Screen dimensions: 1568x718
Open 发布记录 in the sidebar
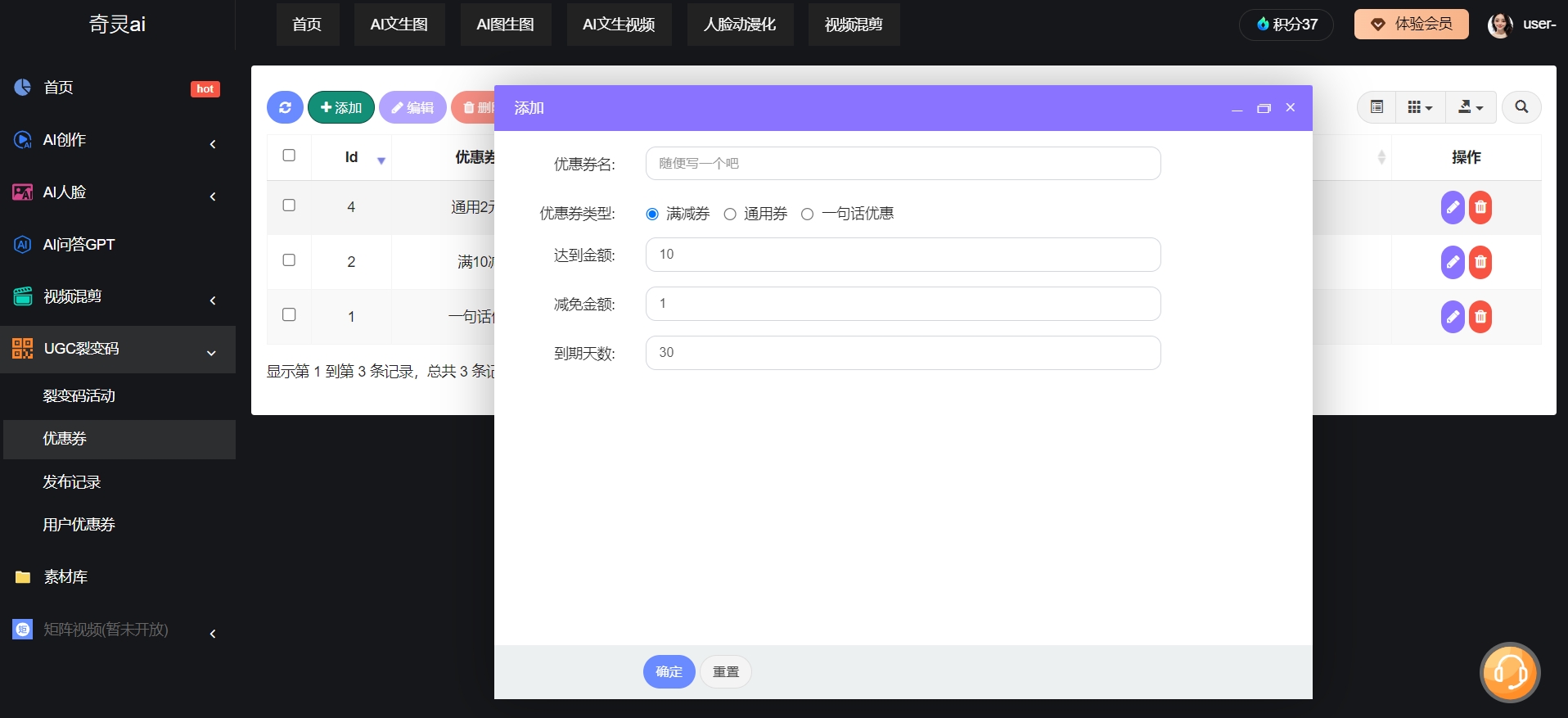pyautogui.click(x=72, y=481)
